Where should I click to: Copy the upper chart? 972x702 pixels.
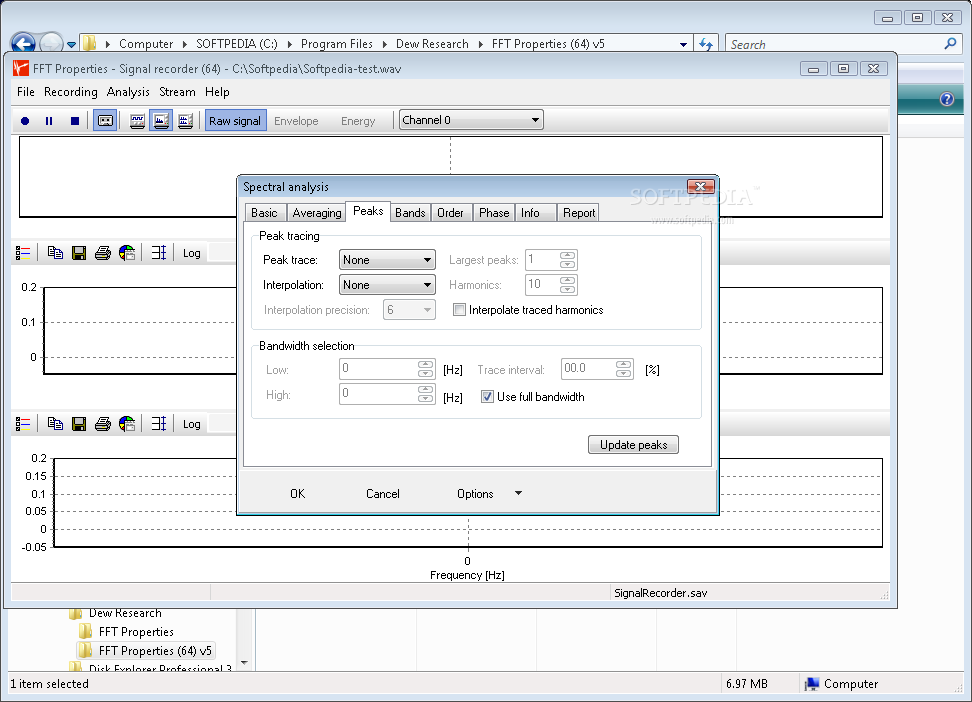click(x=55, y=252)
